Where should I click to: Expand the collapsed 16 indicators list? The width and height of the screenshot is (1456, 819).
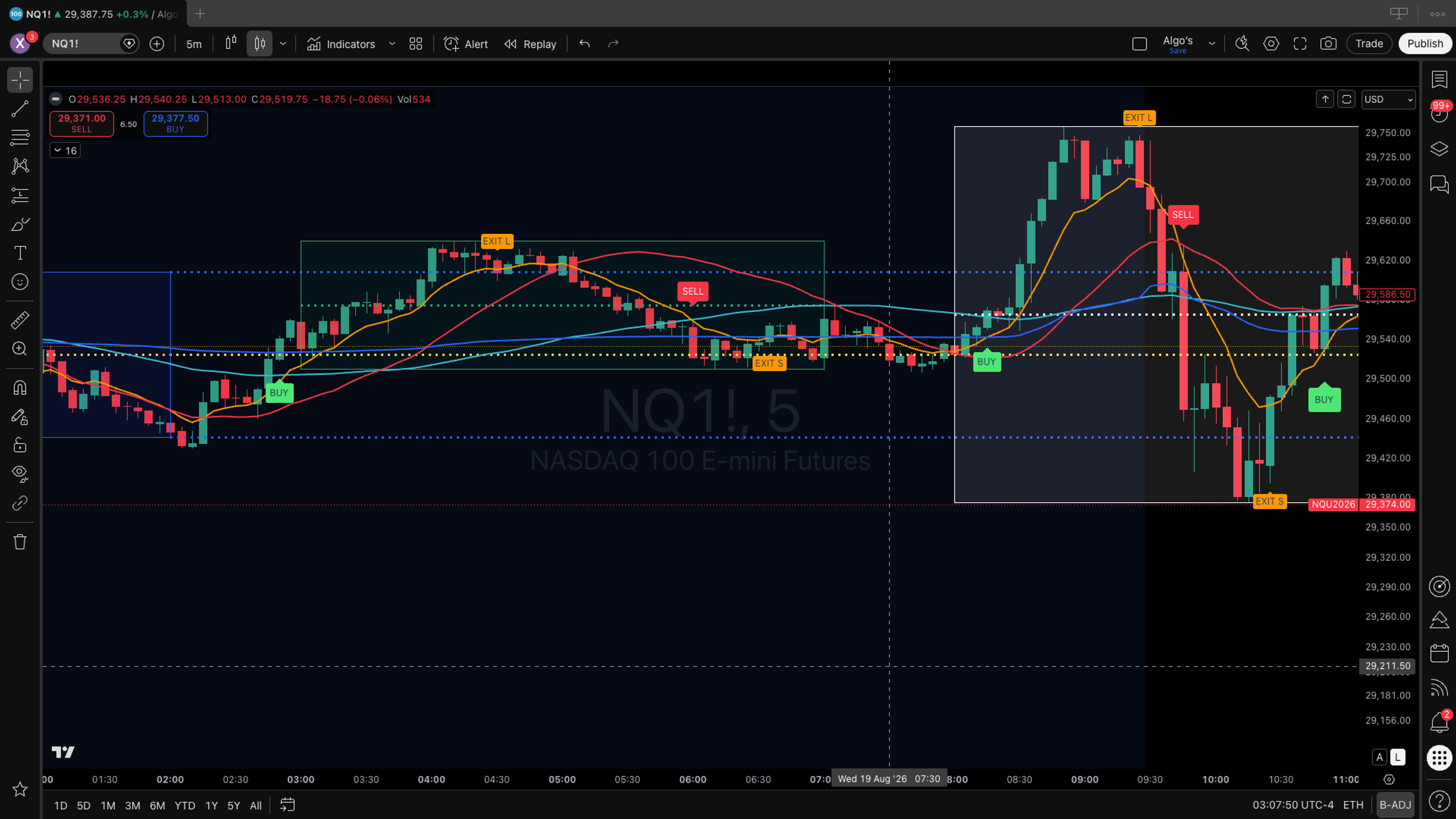click(x=65, y=151)
